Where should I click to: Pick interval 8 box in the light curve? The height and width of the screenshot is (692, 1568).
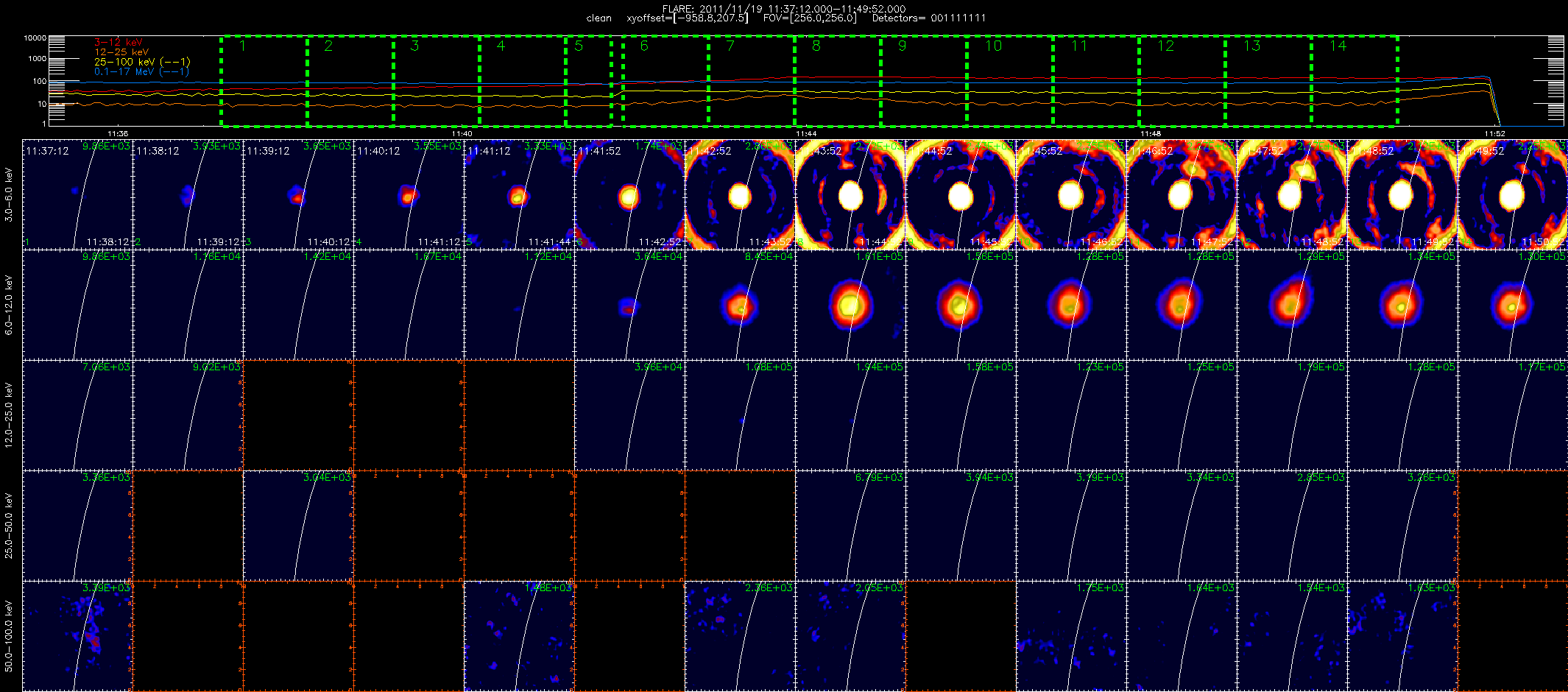(838, 80)
